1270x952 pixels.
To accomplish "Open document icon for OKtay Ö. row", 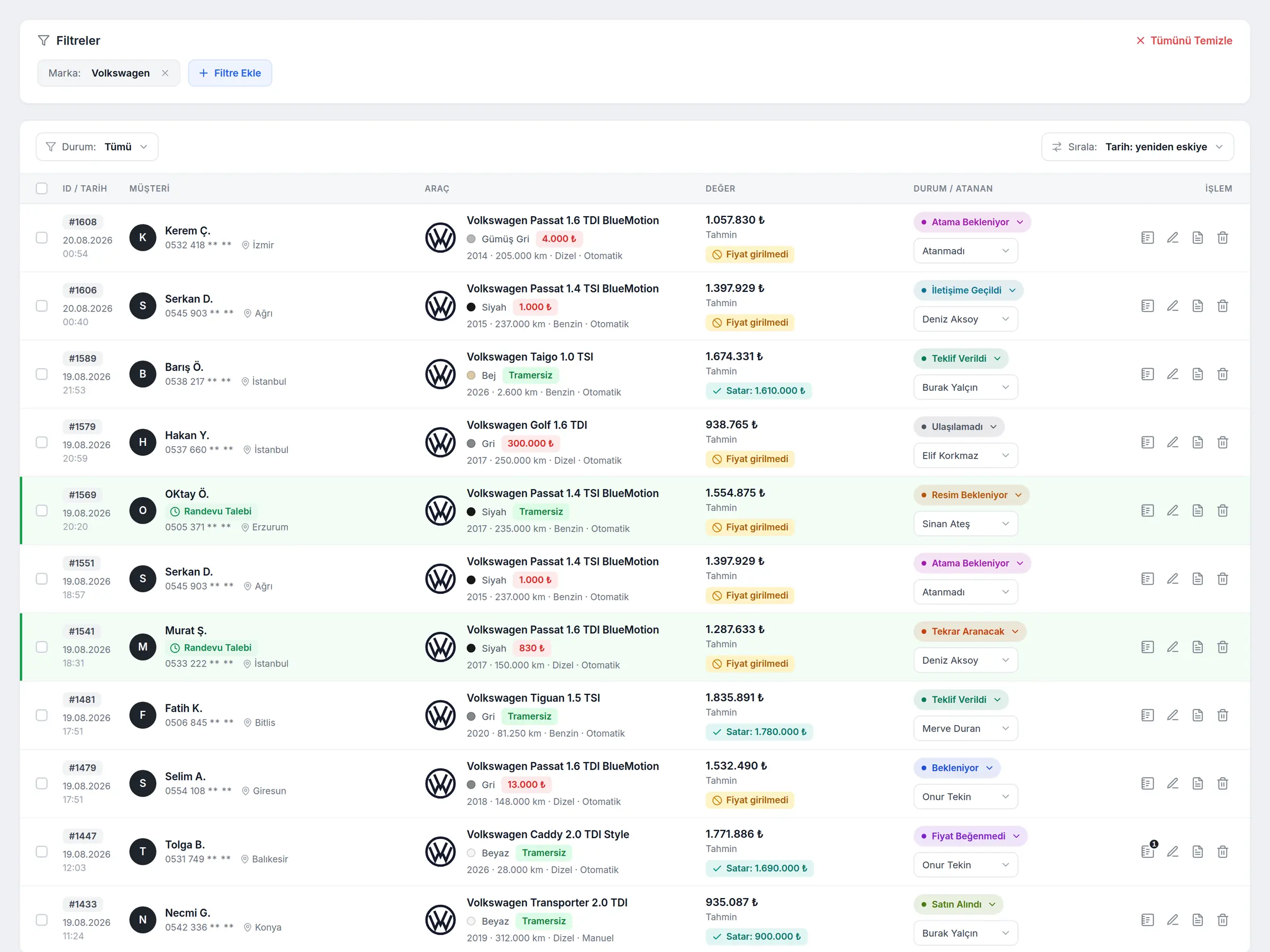I will click(x=1198, y=511).
